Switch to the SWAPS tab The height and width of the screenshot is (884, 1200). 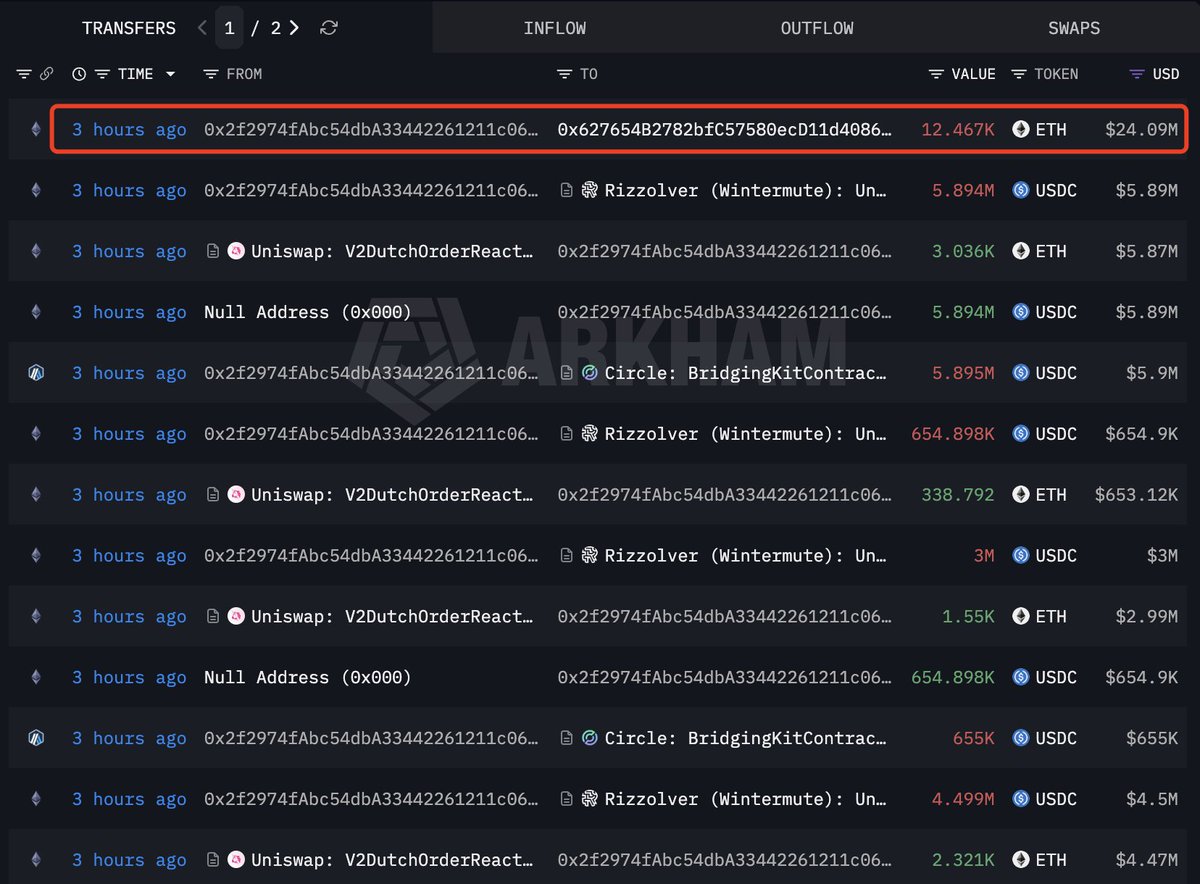1074,28
